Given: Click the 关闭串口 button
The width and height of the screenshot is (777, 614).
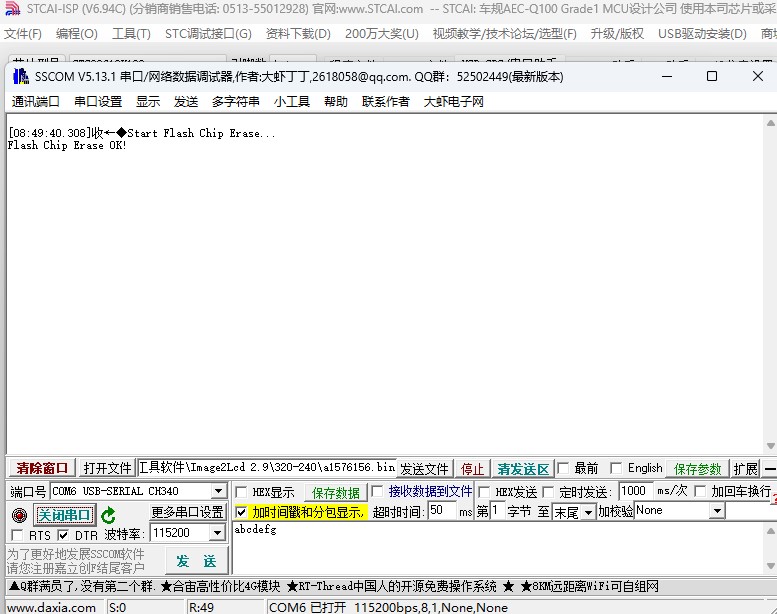Looking at the screenshot, I should tap(64, 515).
